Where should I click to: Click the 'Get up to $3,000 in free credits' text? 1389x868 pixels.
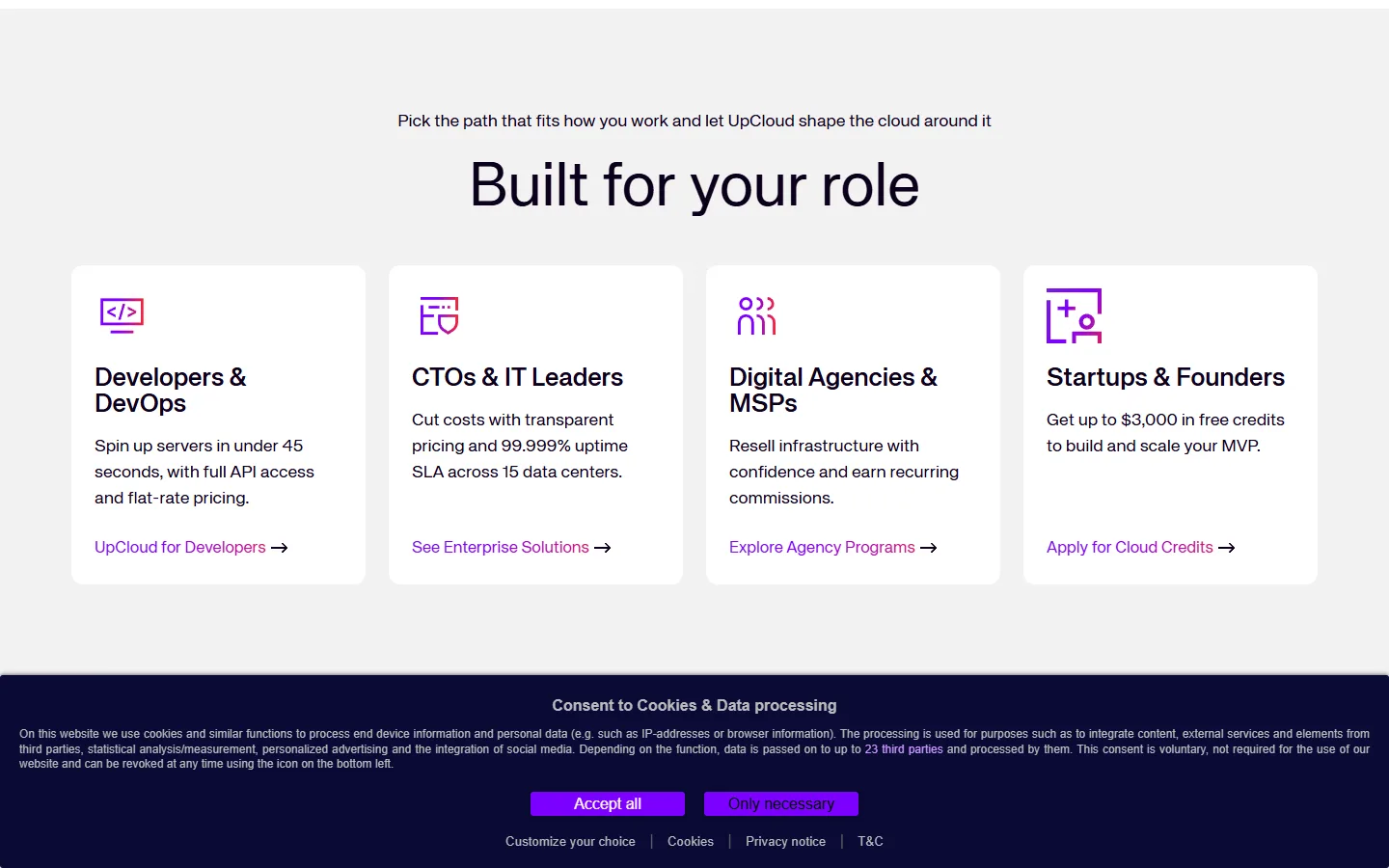tap(1165, 432)
